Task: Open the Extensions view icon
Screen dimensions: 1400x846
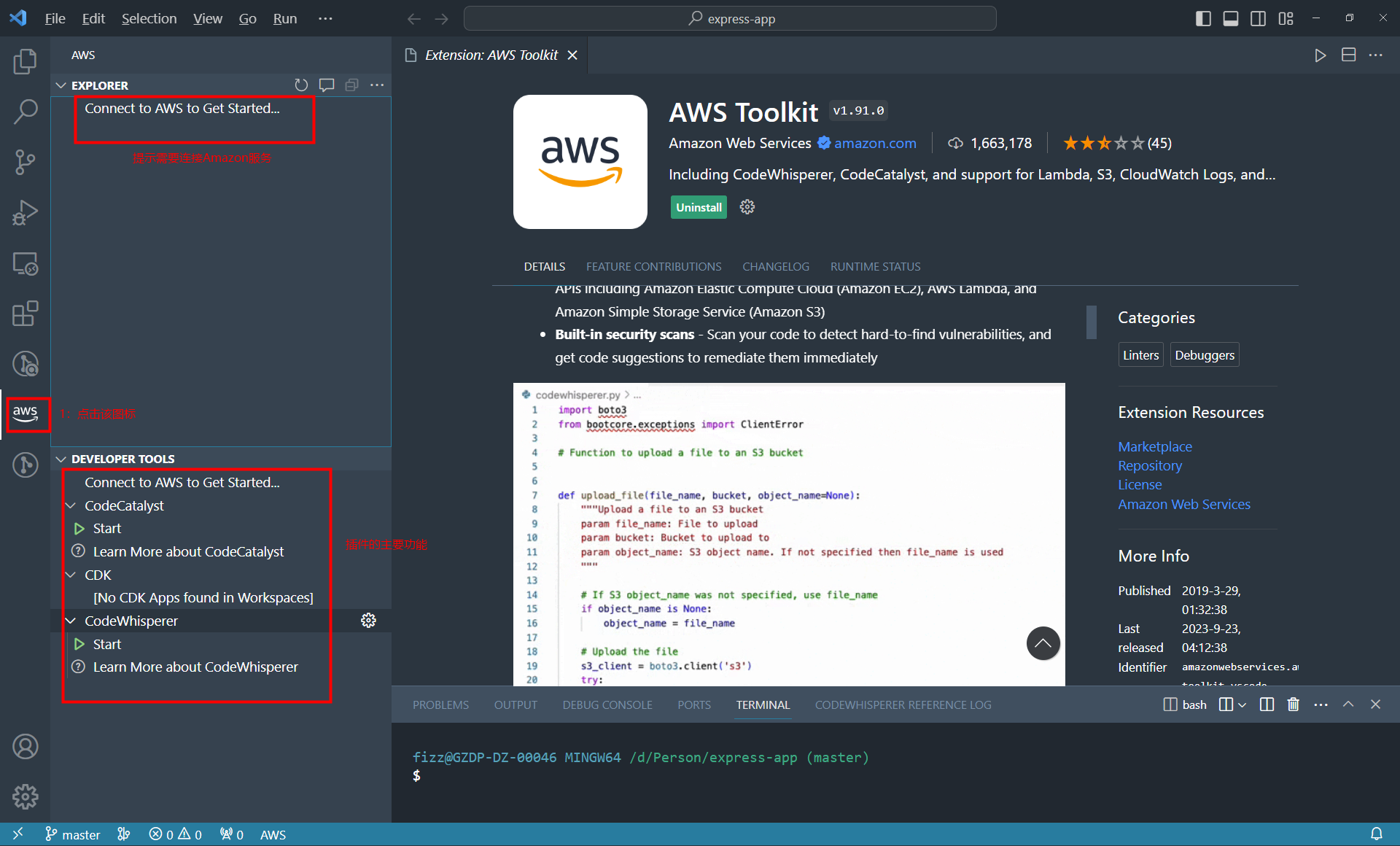Action: pos(25,314)
